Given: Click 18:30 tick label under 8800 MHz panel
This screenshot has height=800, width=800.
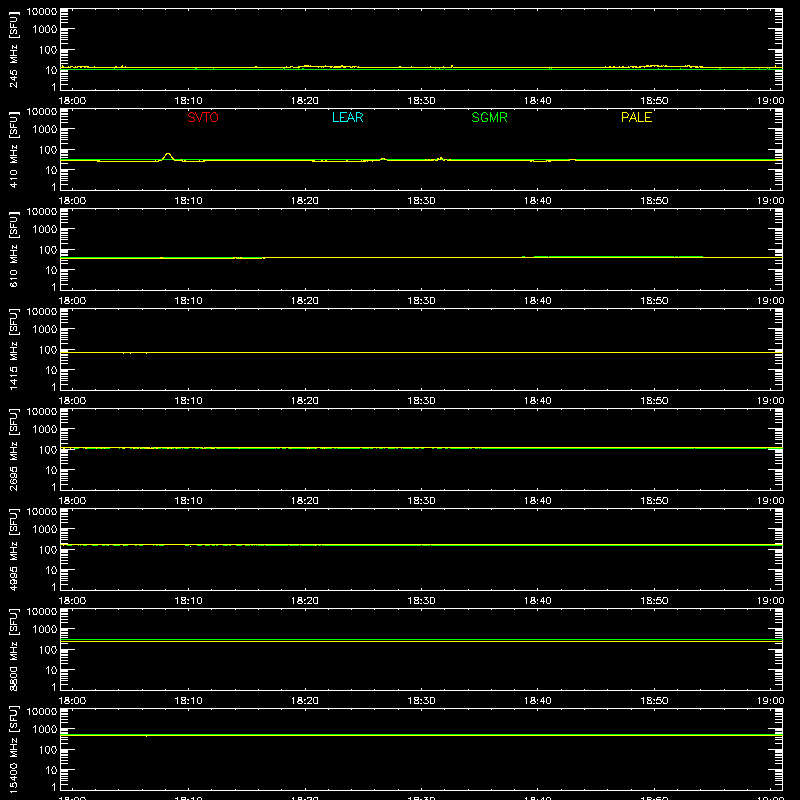Looking at the screenshot, I should tap(421, 701).
